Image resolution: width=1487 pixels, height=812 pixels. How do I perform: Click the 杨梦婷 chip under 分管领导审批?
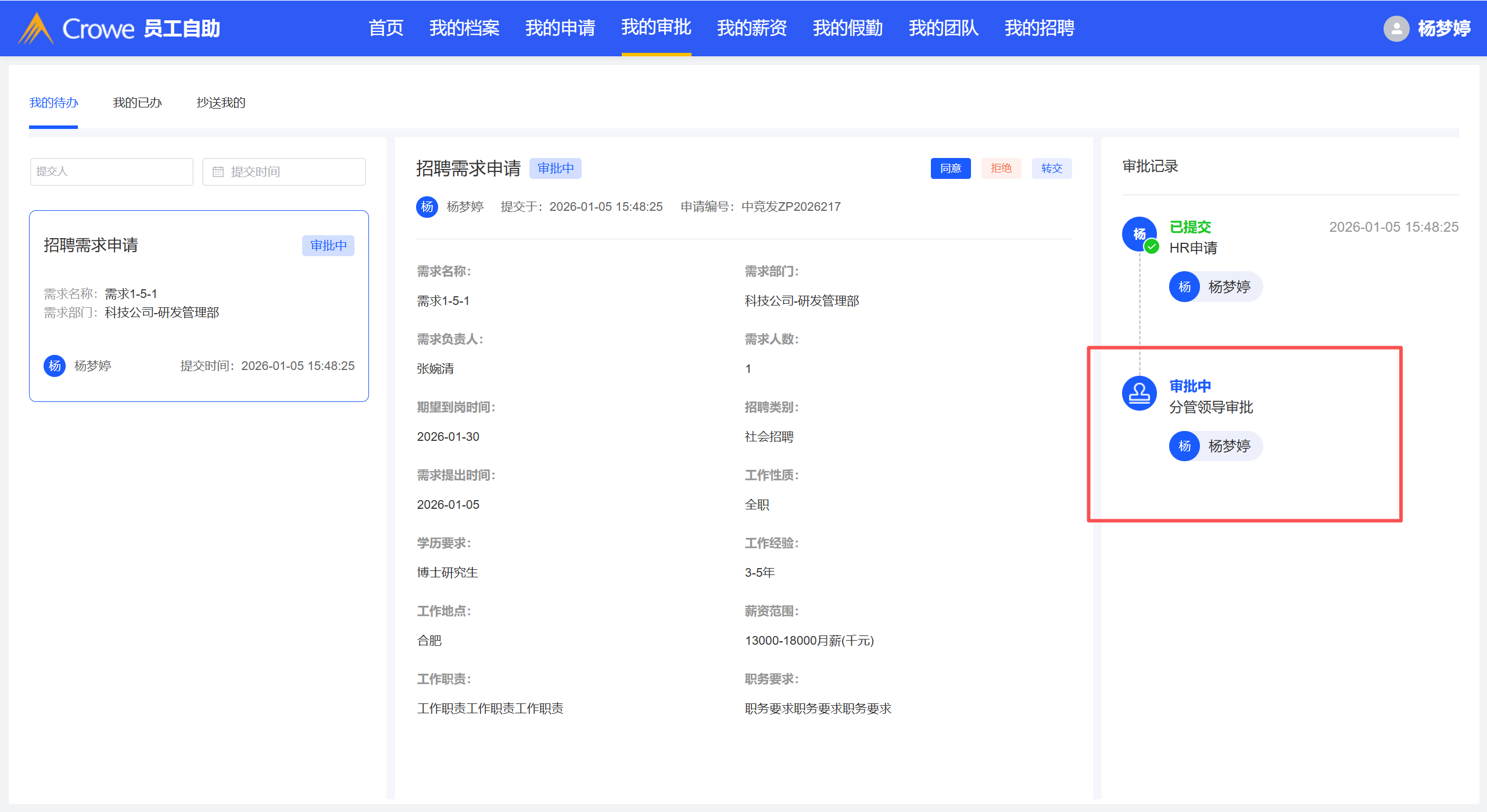click(x=1216, y=446)
